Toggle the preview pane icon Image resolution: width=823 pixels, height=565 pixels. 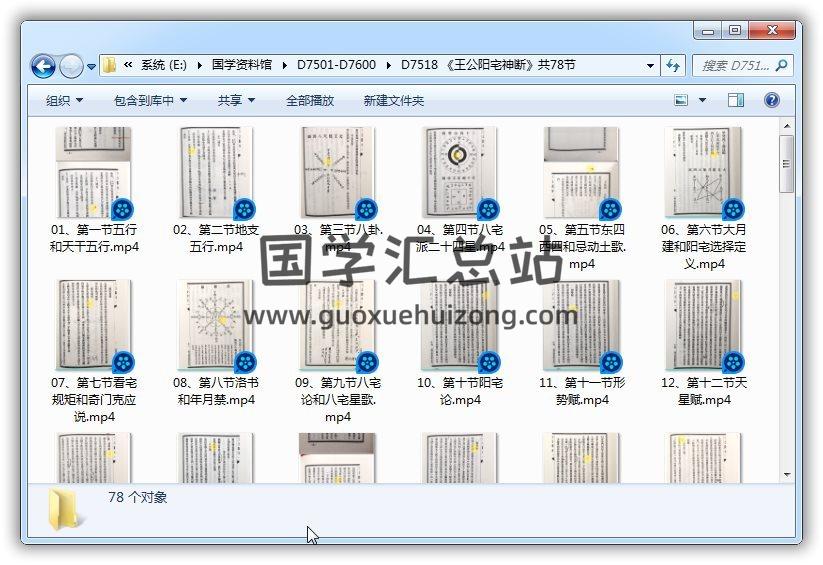click(x=736, y=100)
